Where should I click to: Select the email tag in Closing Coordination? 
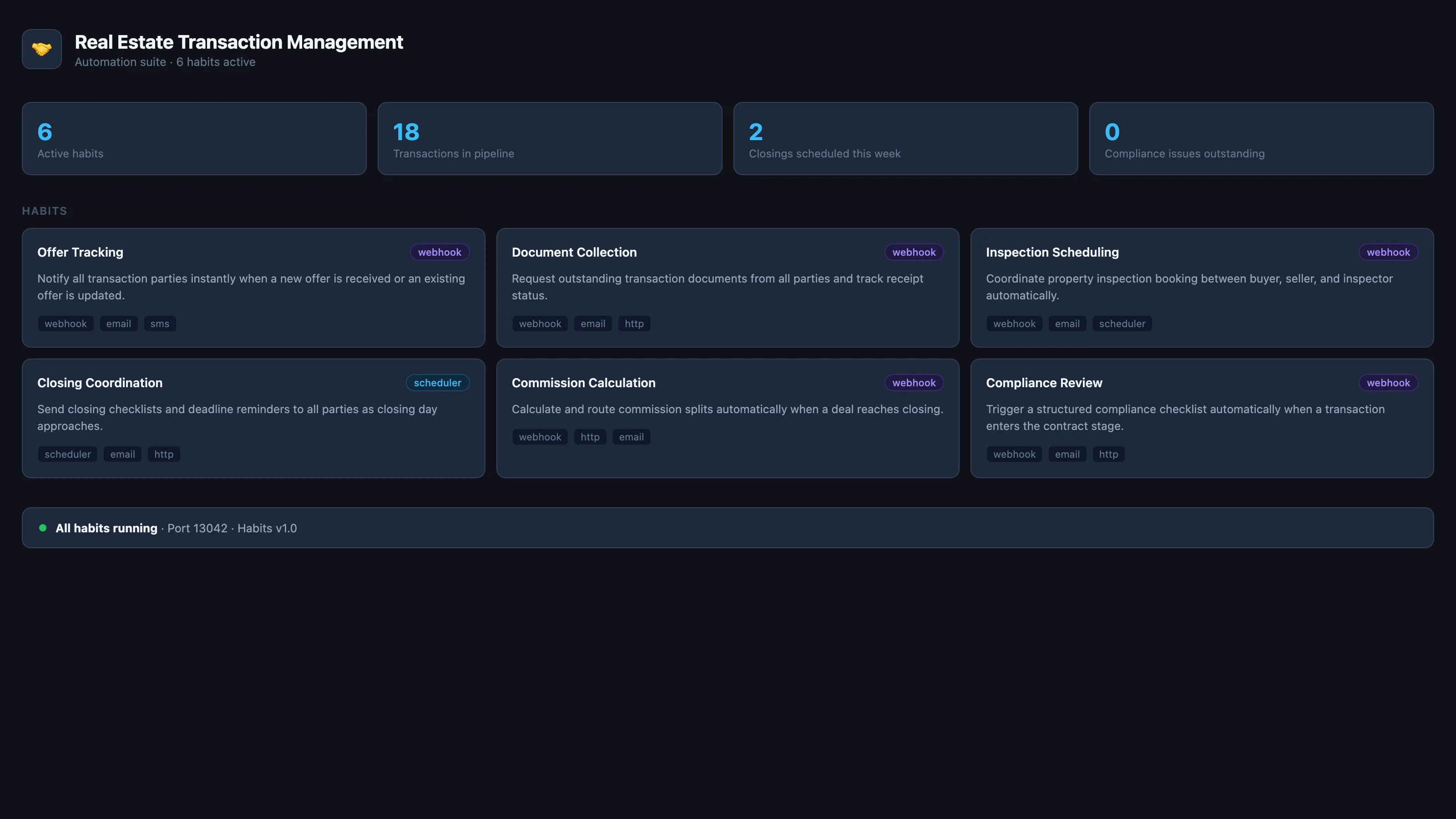123,455
